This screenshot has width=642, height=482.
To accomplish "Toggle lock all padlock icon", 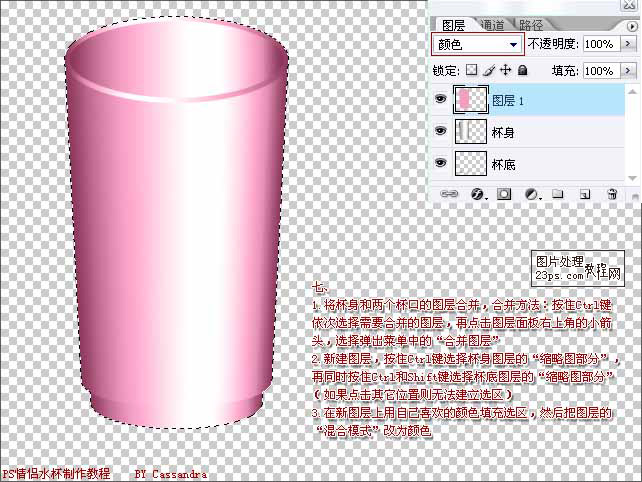I will (x=522, y=70).
